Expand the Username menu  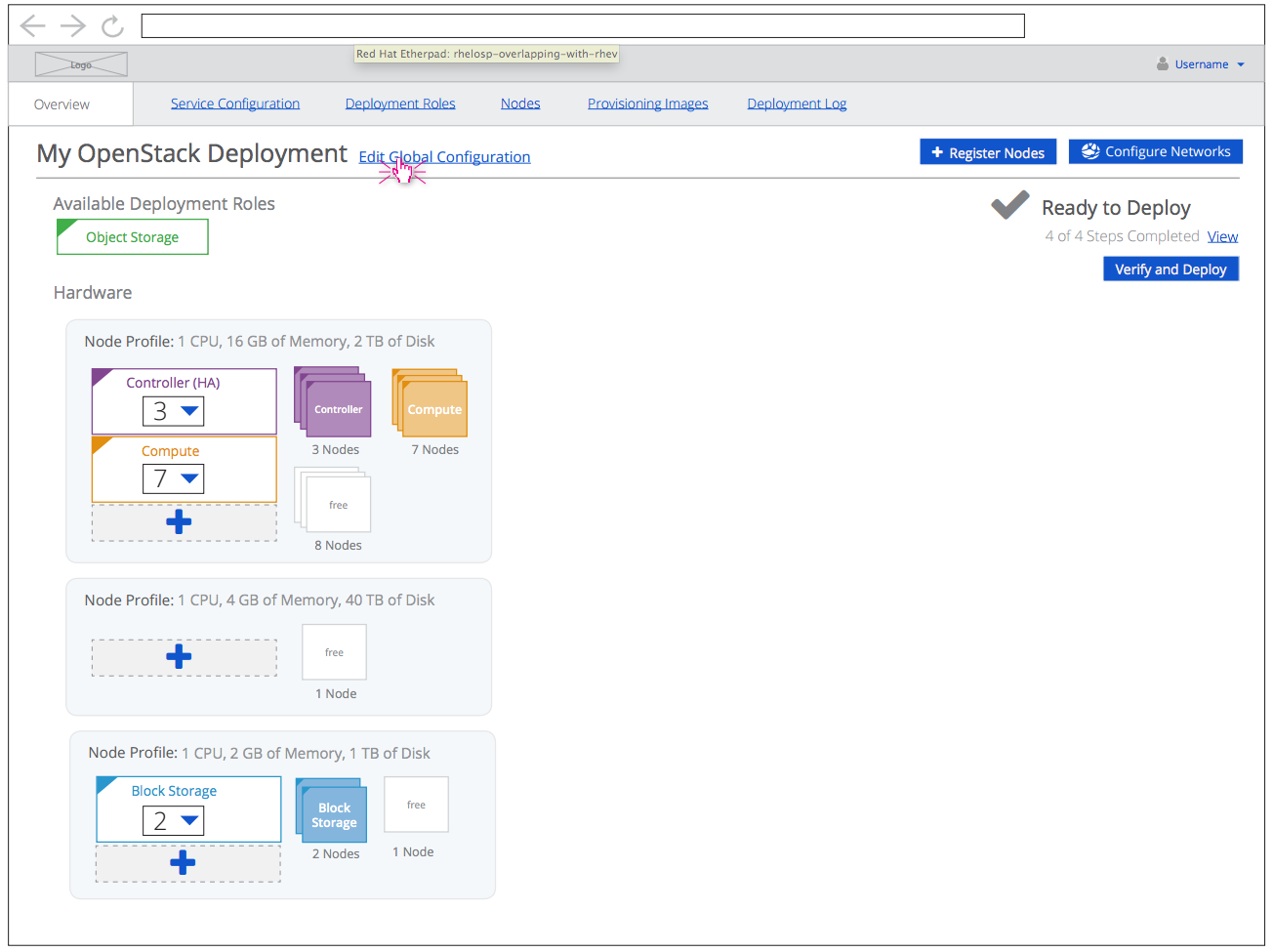[x=1201, y=64]
